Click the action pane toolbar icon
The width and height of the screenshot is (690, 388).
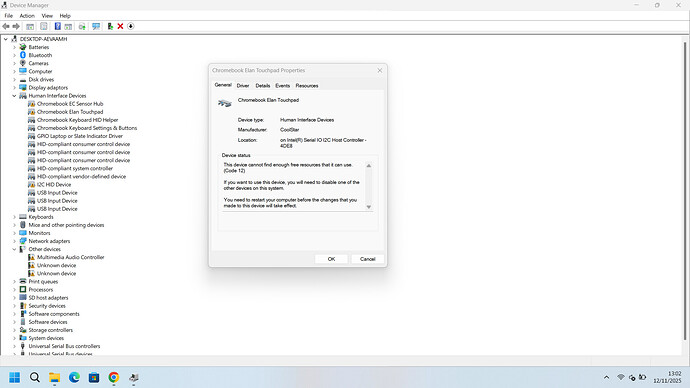[x=68, y=26]
